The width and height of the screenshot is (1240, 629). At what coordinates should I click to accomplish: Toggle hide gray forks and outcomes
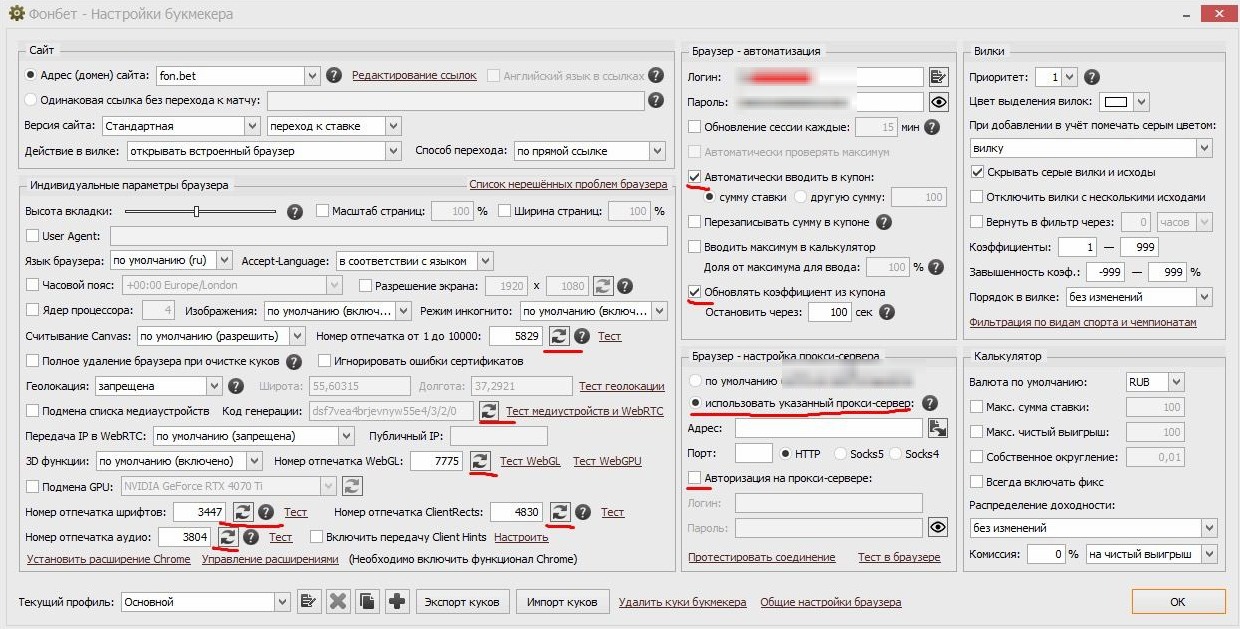point(977,172)
